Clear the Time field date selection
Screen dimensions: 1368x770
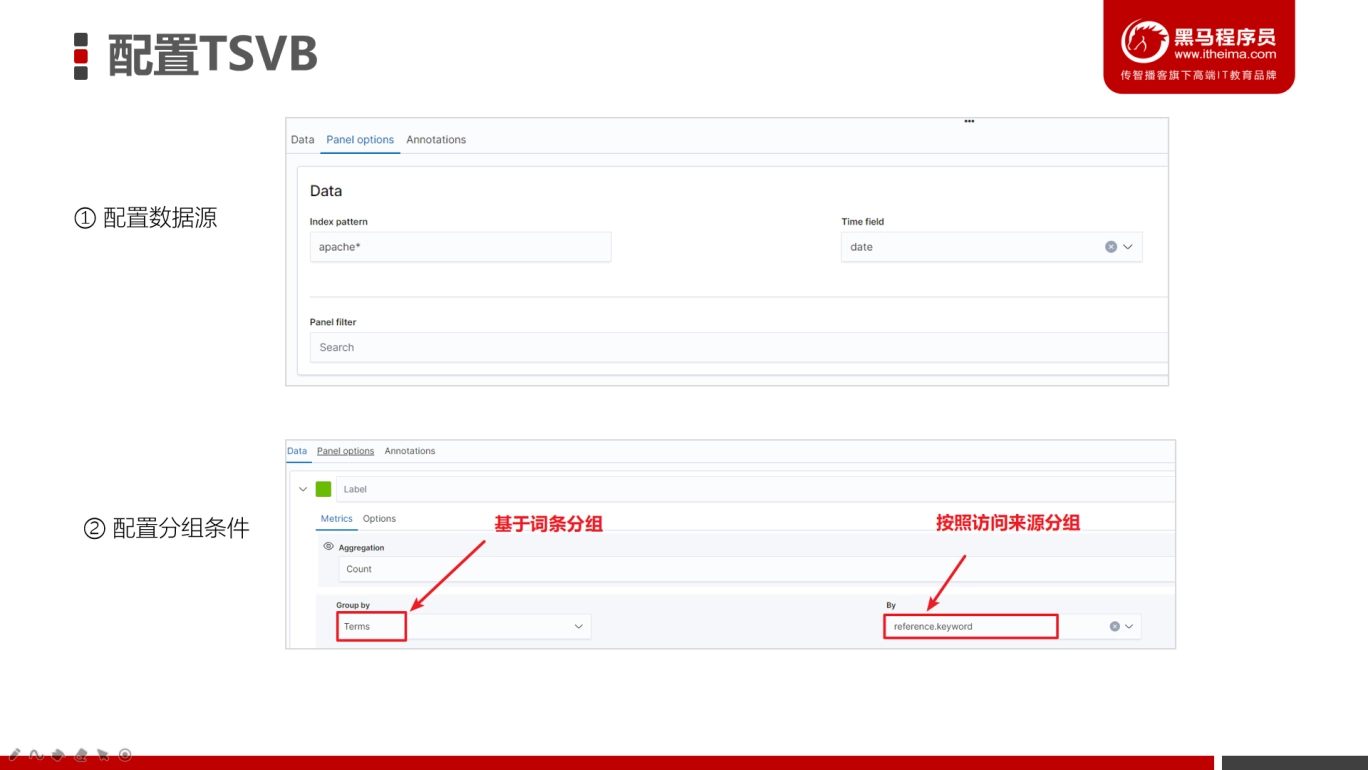tap(1111, 247)
